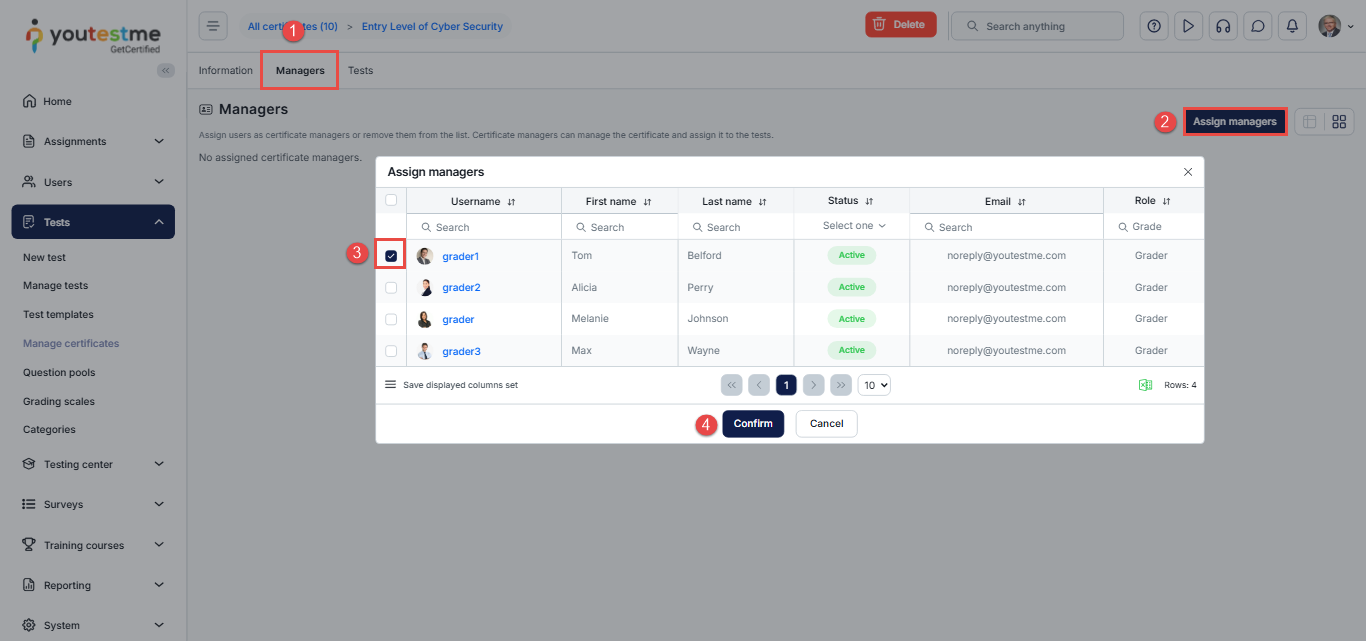
Task: Check the grader2 row checkbox
Action: click(x=391, y=288)
